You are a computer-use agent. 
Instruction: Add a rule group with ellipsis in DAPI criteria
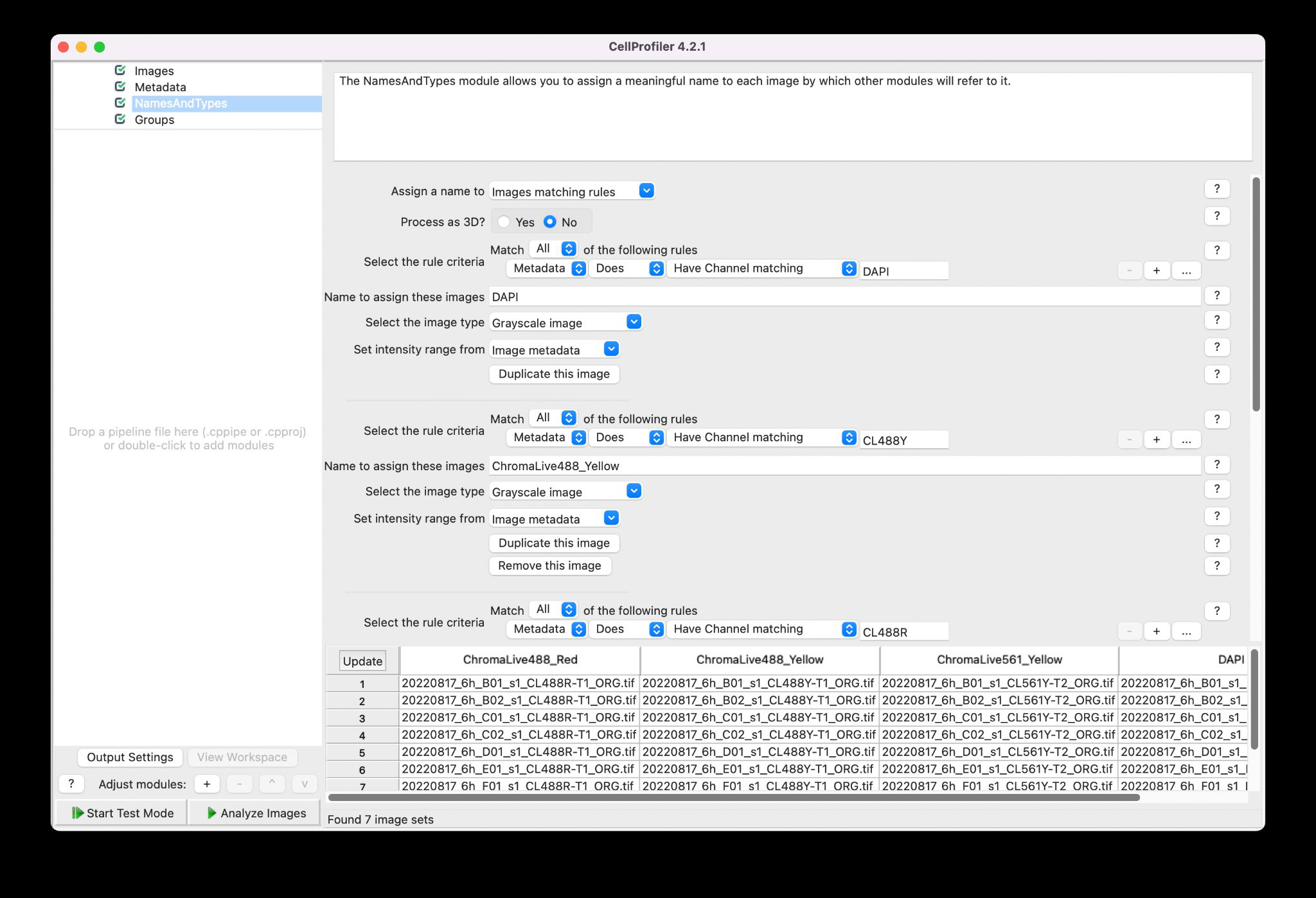1186,270
